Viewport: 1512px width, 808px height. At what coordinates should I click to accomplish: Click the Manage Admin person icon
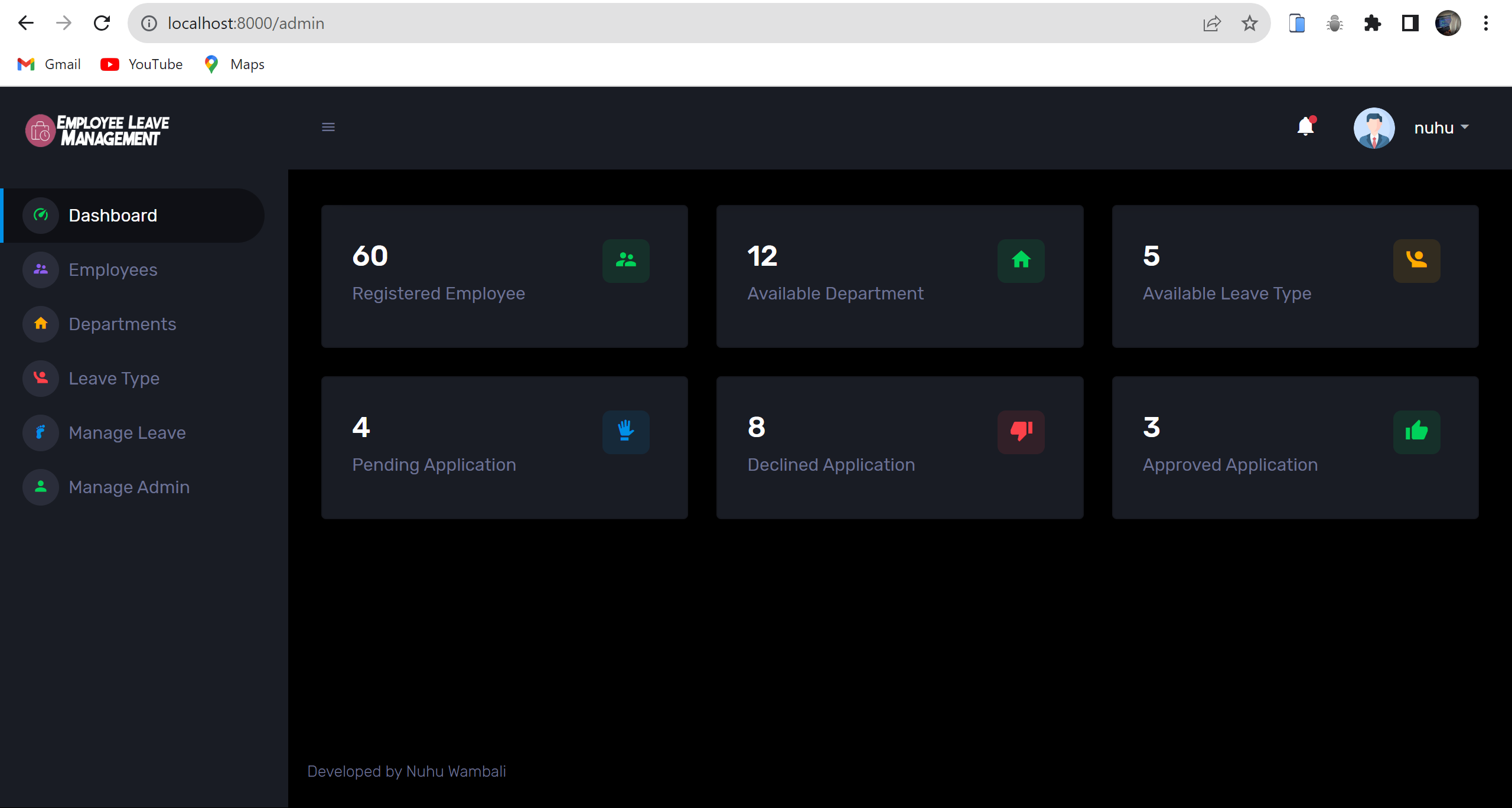point(40,487)
